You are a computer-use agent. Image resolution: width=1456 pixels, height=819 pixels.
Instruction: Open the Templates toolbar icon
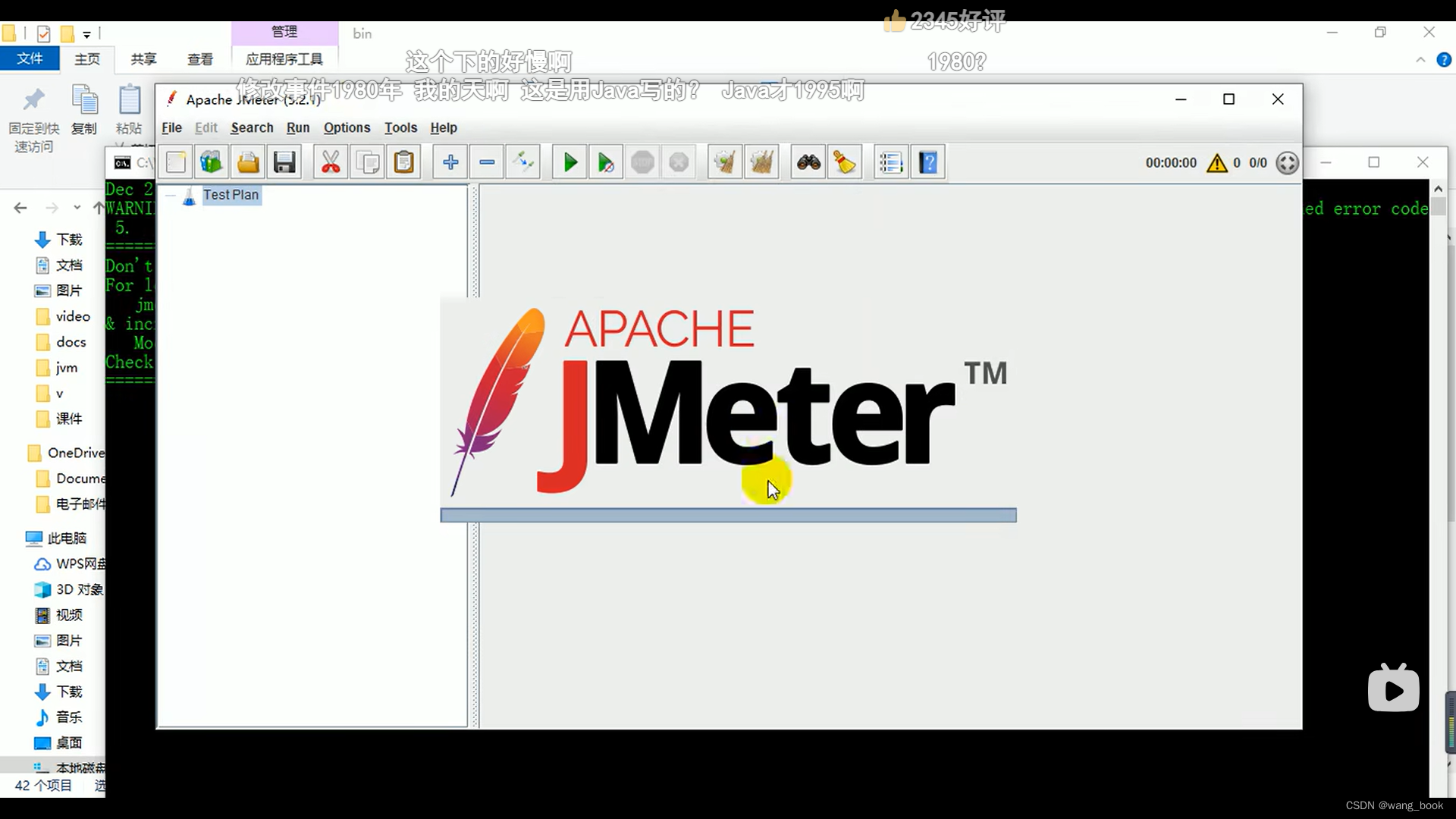click(x=212, y=162)
